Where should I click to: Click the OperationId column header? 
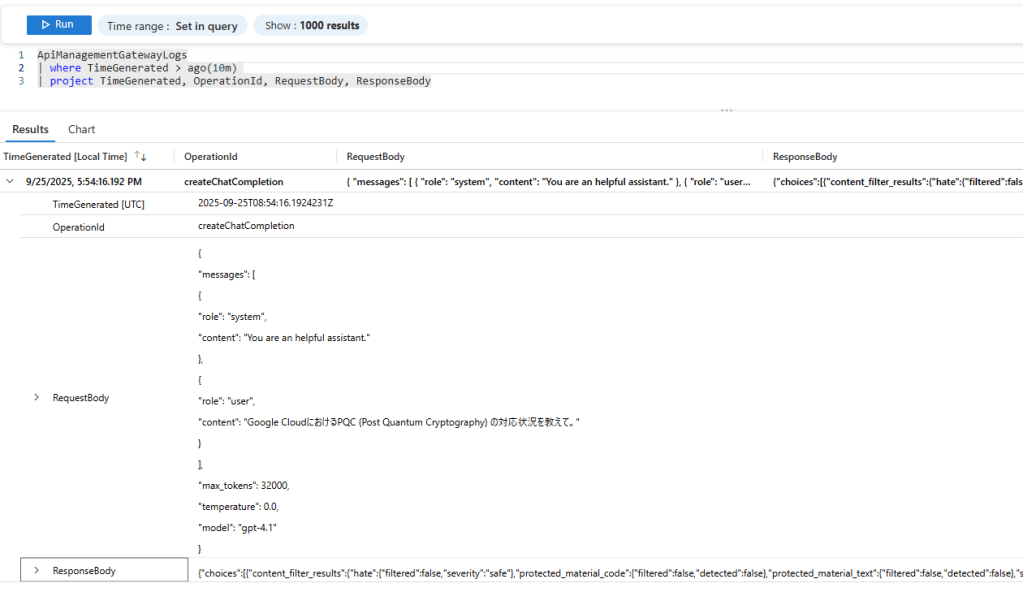[210, 157]
